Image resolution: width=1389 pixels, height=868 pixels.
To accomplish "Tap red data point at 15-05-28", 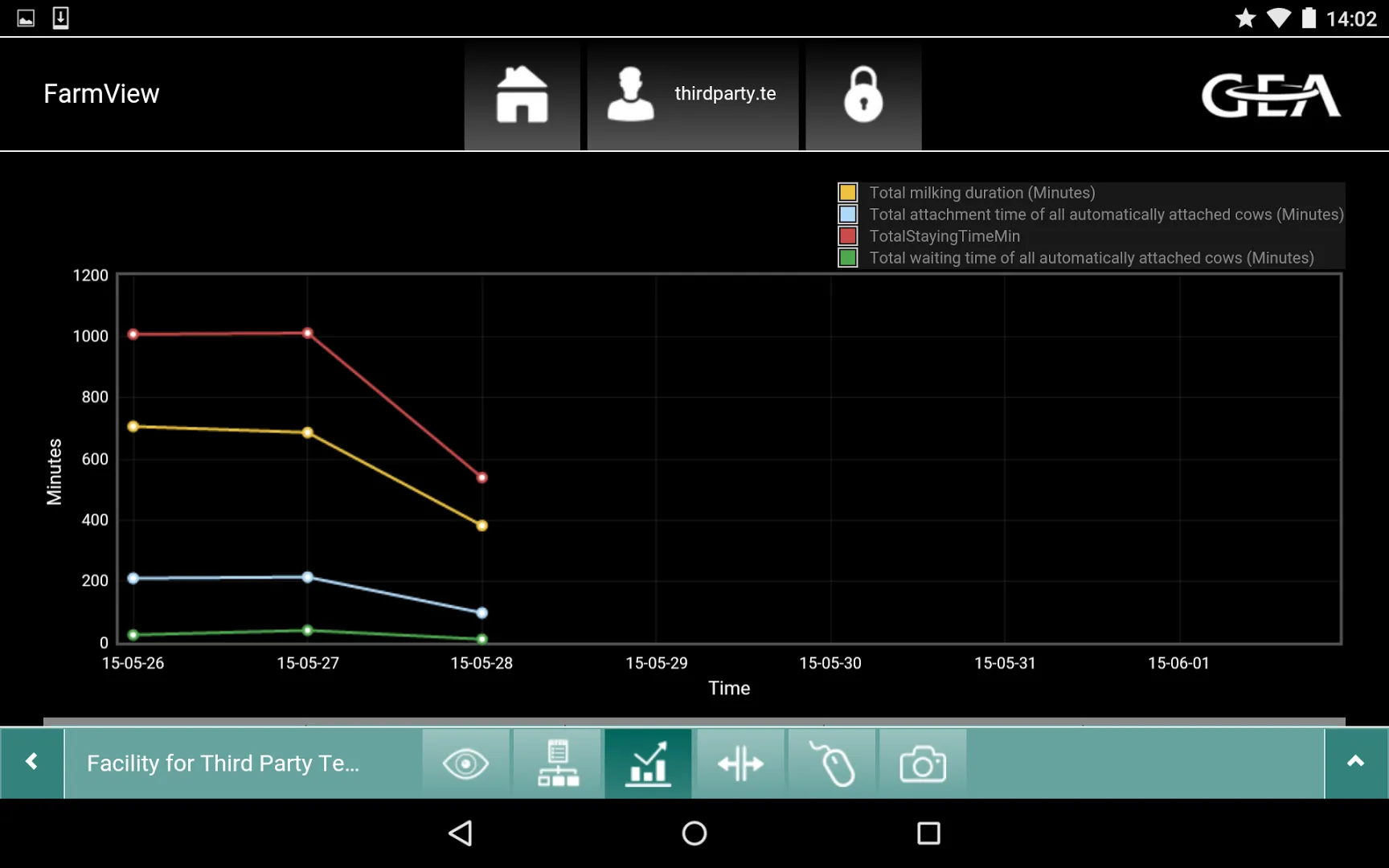I will 482,477.
